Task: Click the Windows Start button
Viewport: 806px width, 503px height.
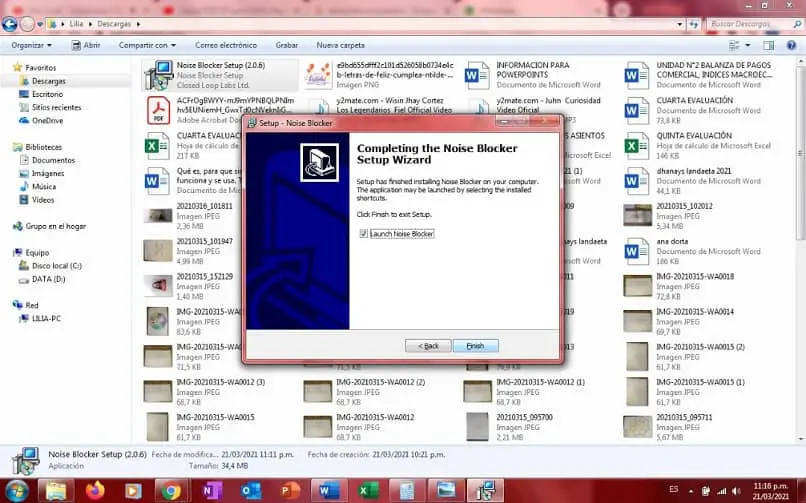Action: pos(17,491)
